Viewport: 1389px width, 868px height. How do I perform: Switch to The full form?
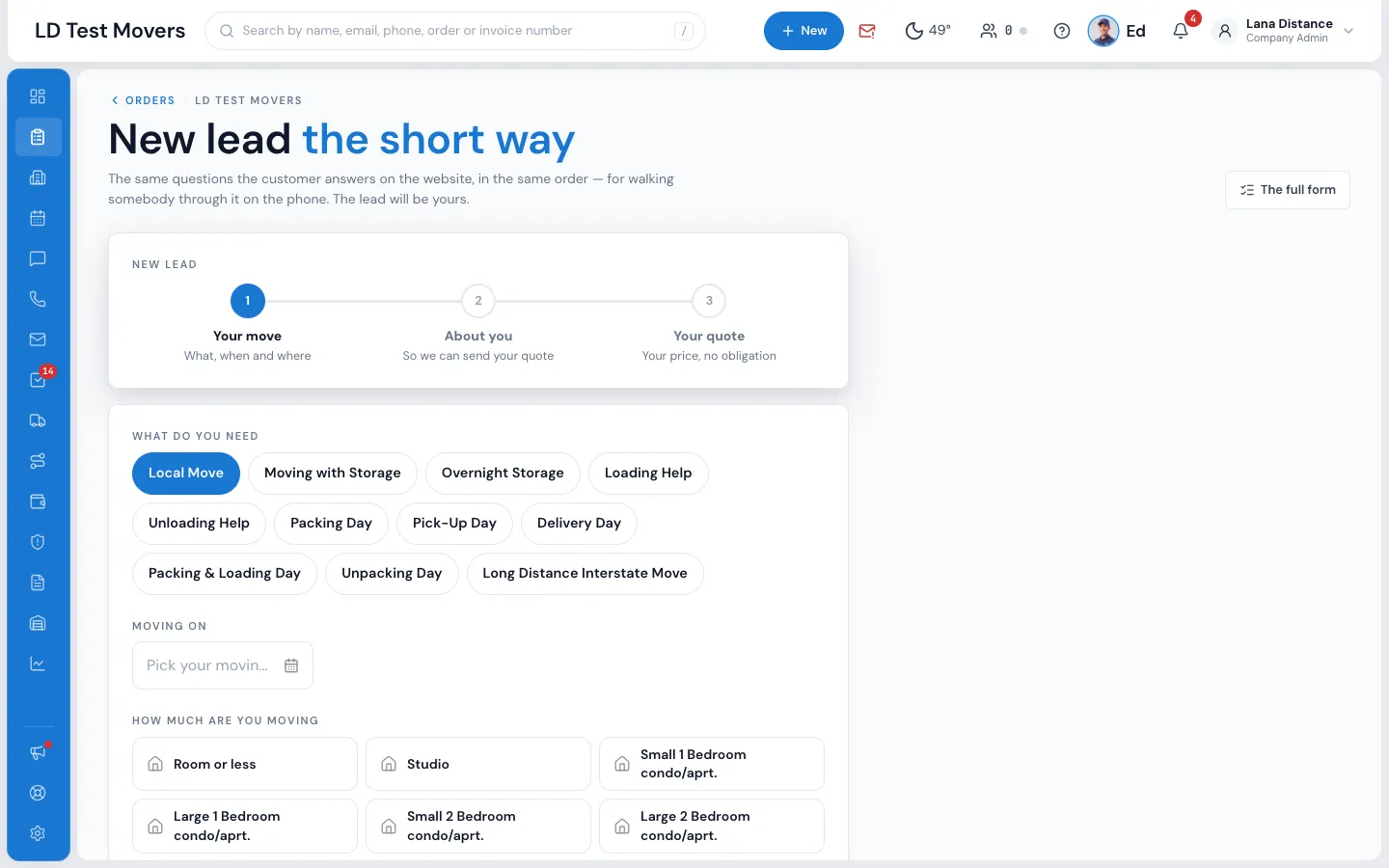1288,190
